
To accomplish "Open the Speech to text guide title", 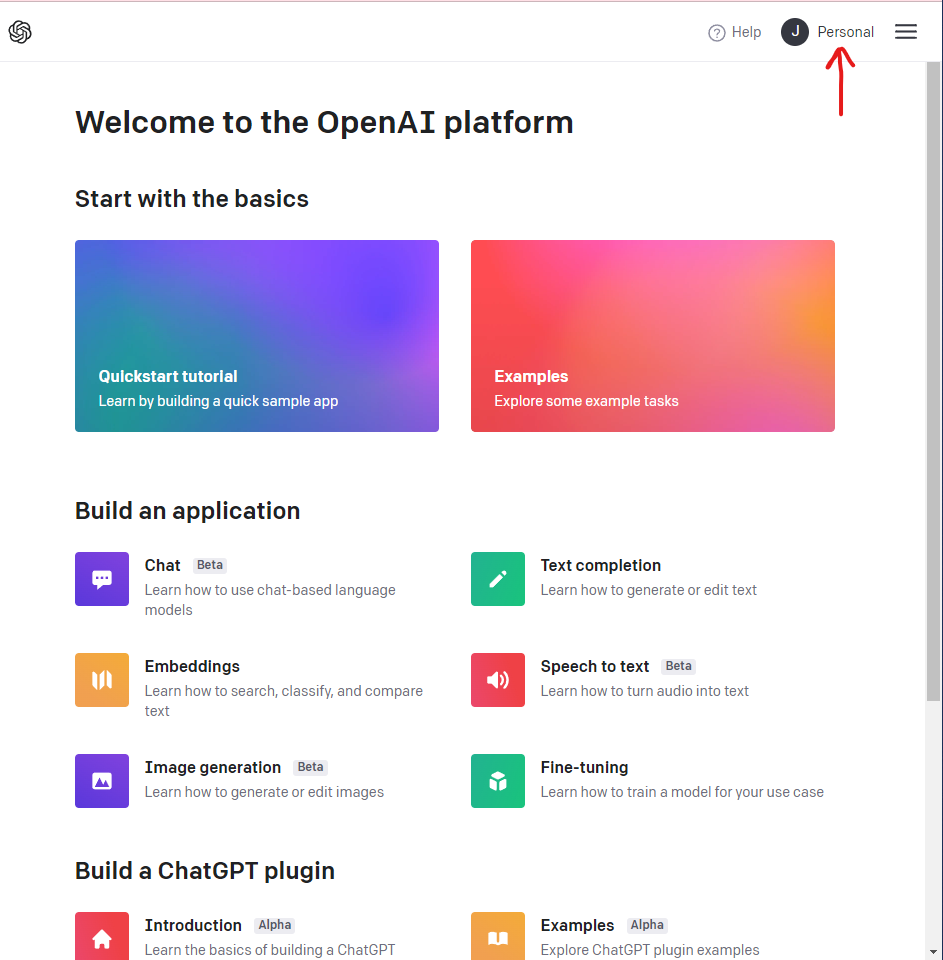I will tap(595, 666).
